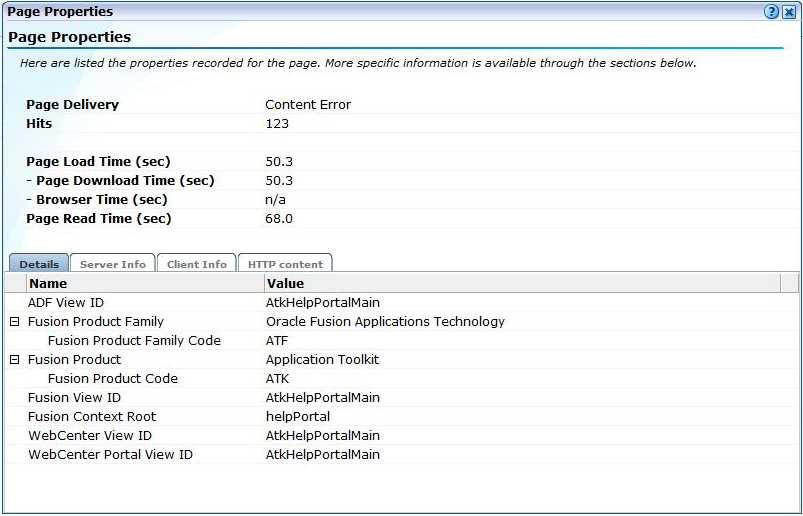
Task: Open the Client Info tab
Action: pos(197,264)
